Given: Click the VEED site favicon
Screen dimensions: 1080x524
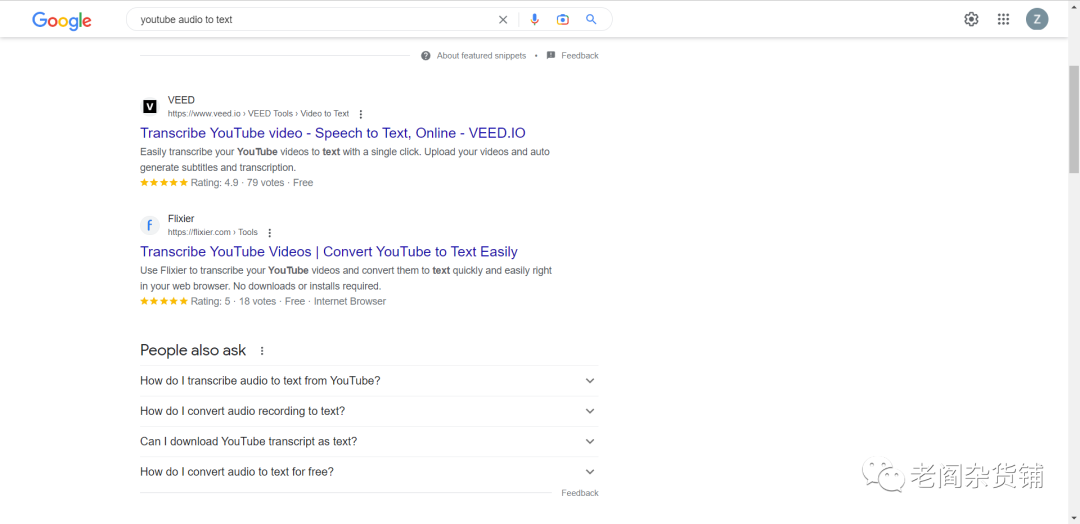Looking at the screenshot, I should tap(149, 107).
